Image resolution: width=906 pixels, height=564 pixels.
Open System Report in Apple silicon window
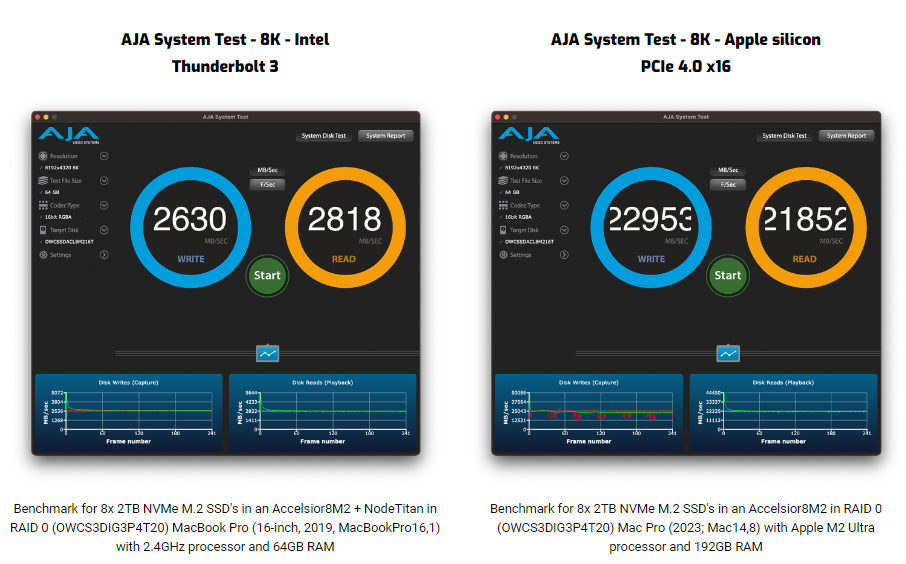[x=846, y=136]
